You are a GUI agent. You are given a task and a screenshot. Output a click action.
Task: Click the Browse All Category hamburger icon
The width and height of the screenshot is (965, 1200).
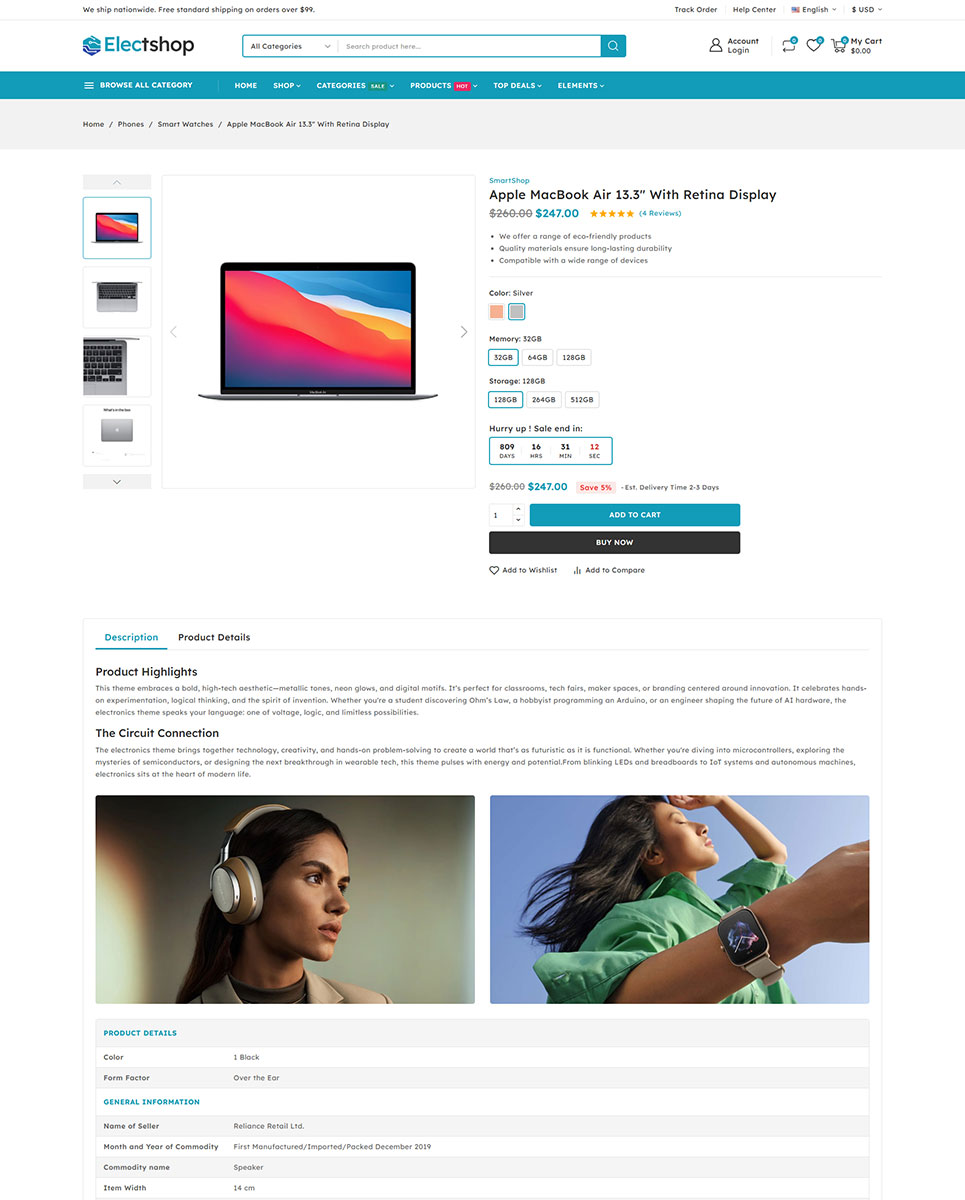coord(89,86)
